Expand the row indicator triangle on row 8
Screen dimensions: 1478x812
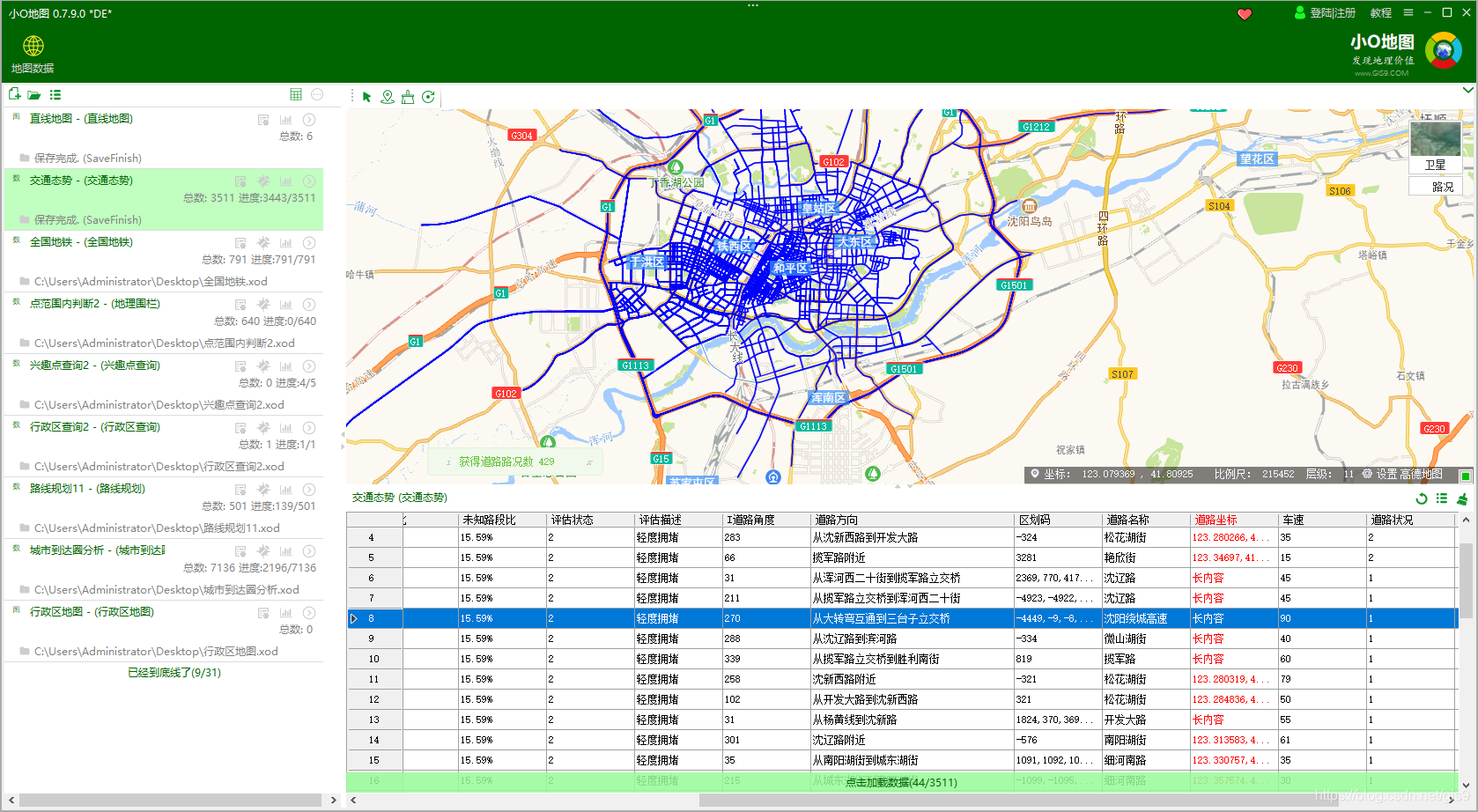click(x=354, y=619)
